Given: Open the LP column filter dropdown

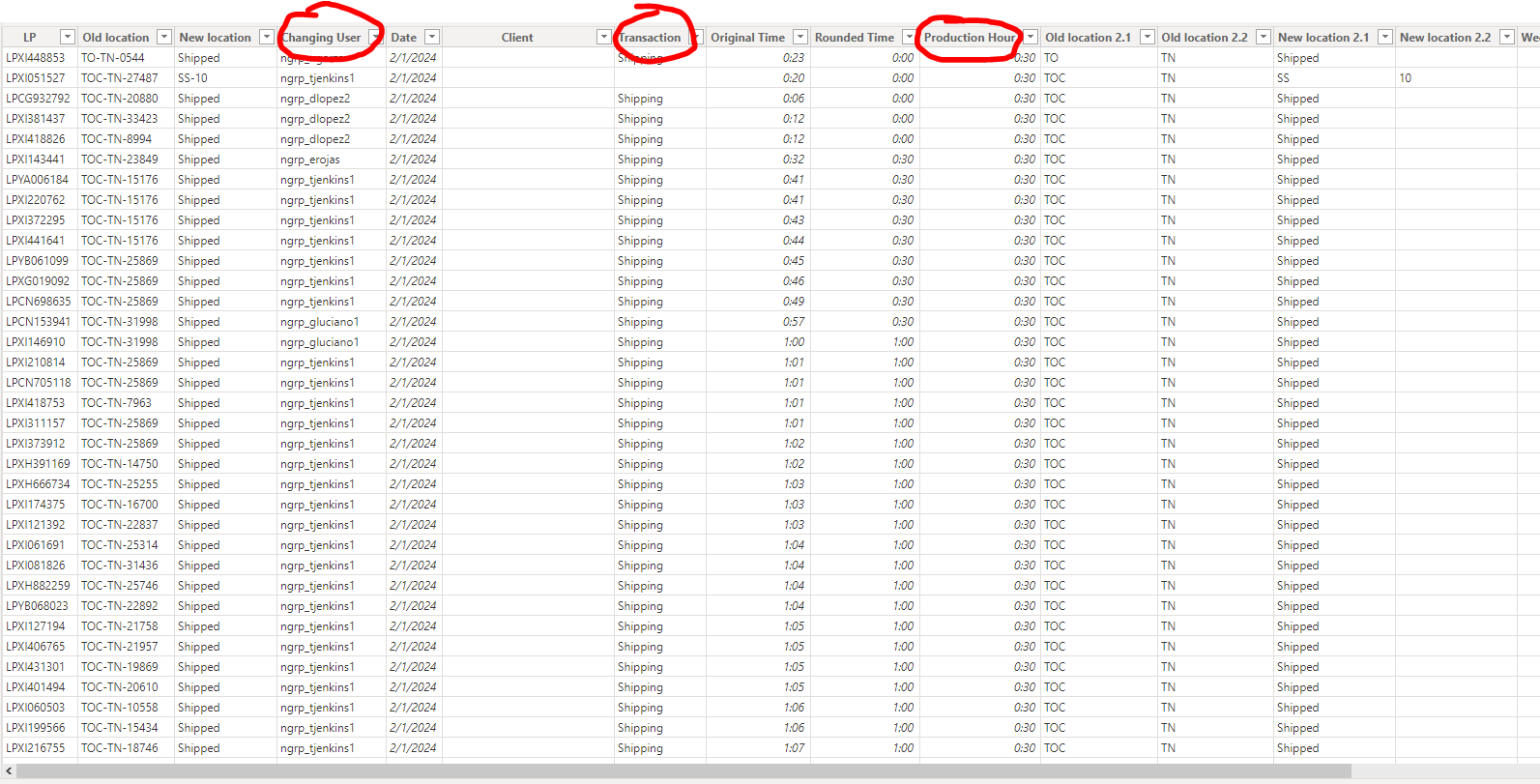Looking at the screenshot, I should coord(68,37).
